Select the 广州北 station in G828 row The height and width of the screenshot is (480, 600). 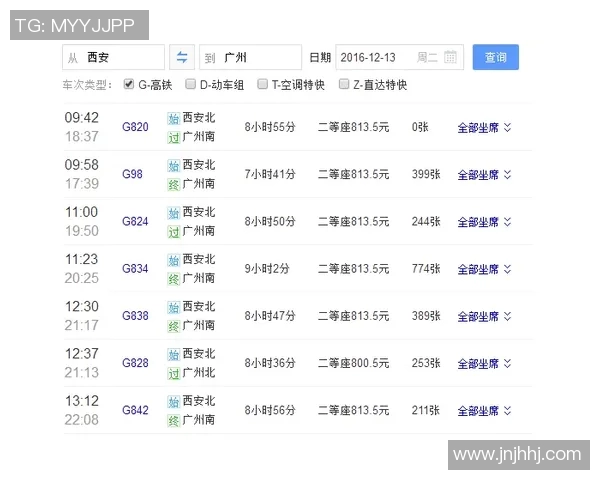coord(199,373)
